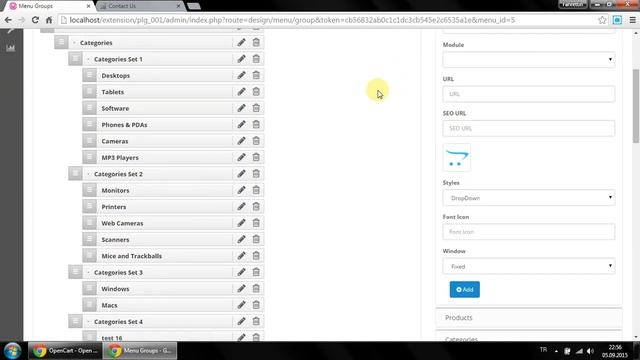Open a new browser tab

[193, 6]
